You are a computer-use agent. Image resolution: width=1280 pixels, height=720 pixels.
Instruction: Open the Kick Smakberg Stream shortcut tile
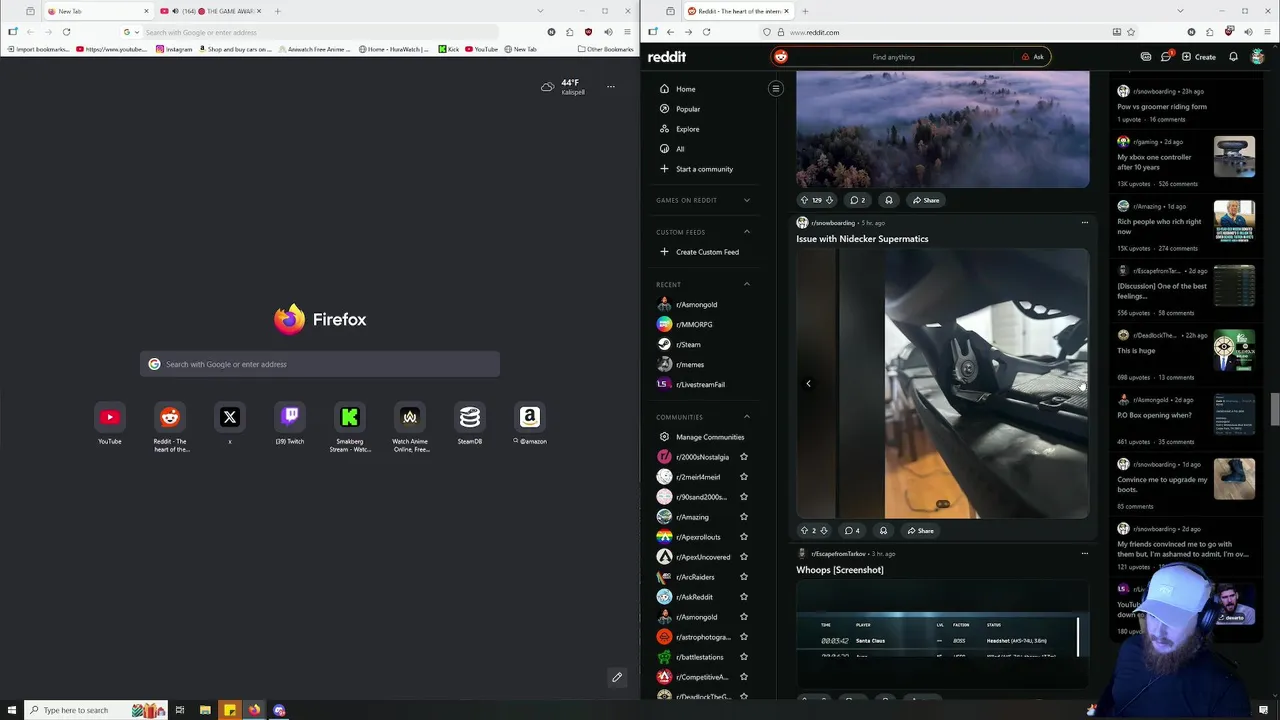click(350, 417)
